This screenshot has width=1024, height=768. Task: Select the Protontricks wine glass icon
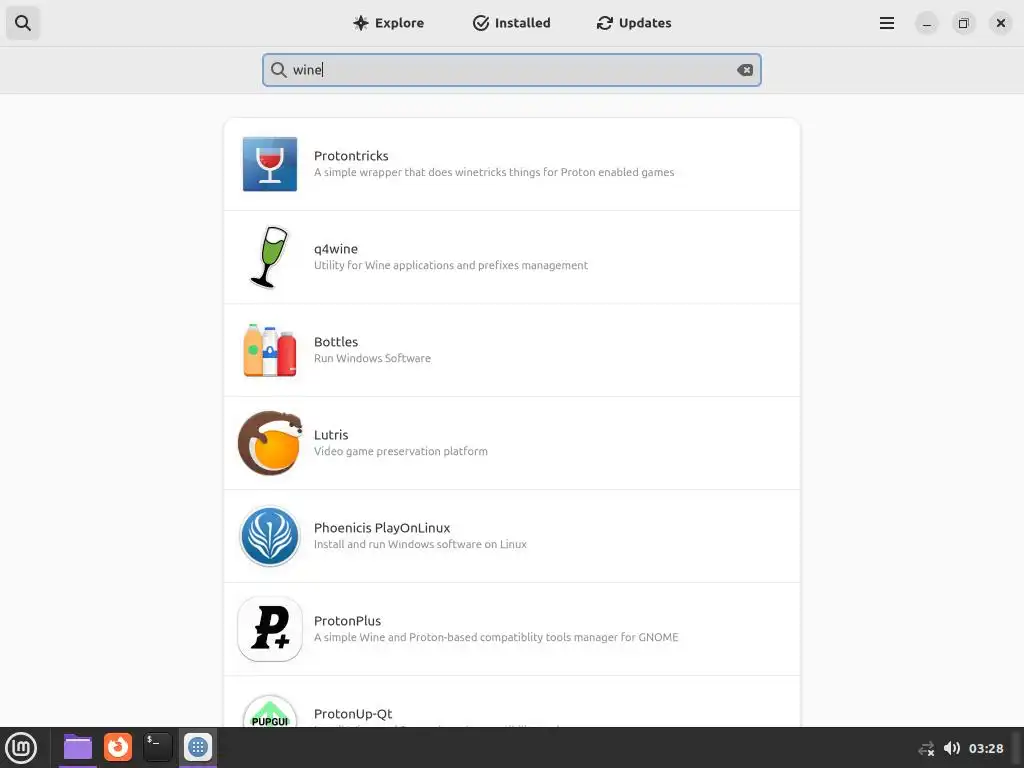pyautogui.click(x=270, y=164)
